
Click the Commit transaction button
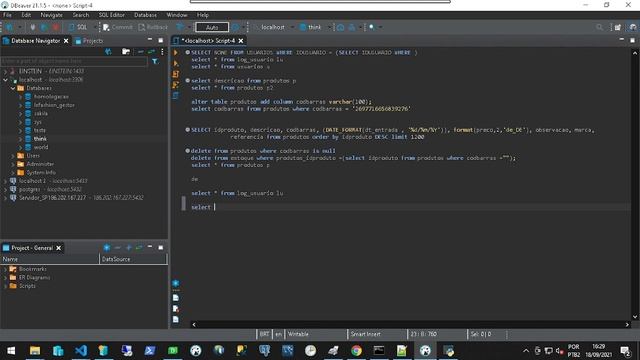118,27
